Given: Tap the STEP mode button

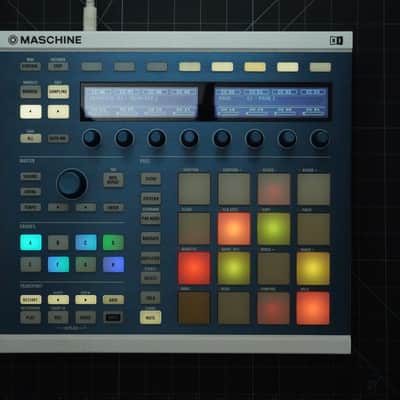Looking at the screenshot, I should click(x=58, y=66).
